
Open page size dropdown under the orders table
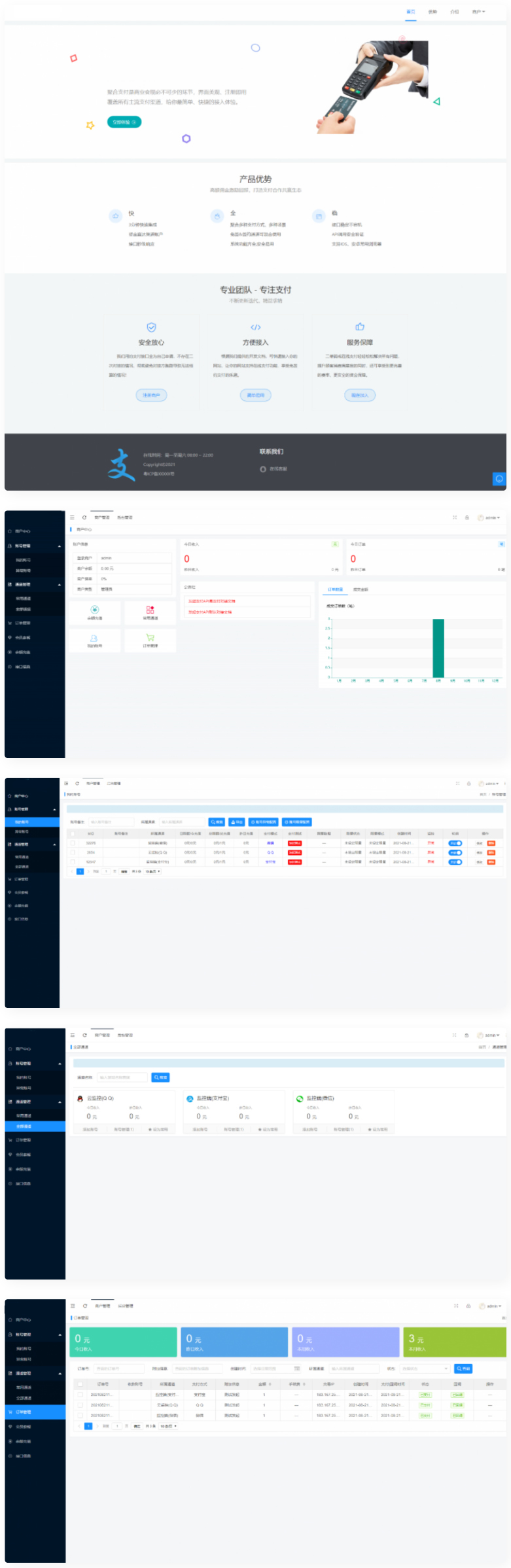[x=168, y=1426]
